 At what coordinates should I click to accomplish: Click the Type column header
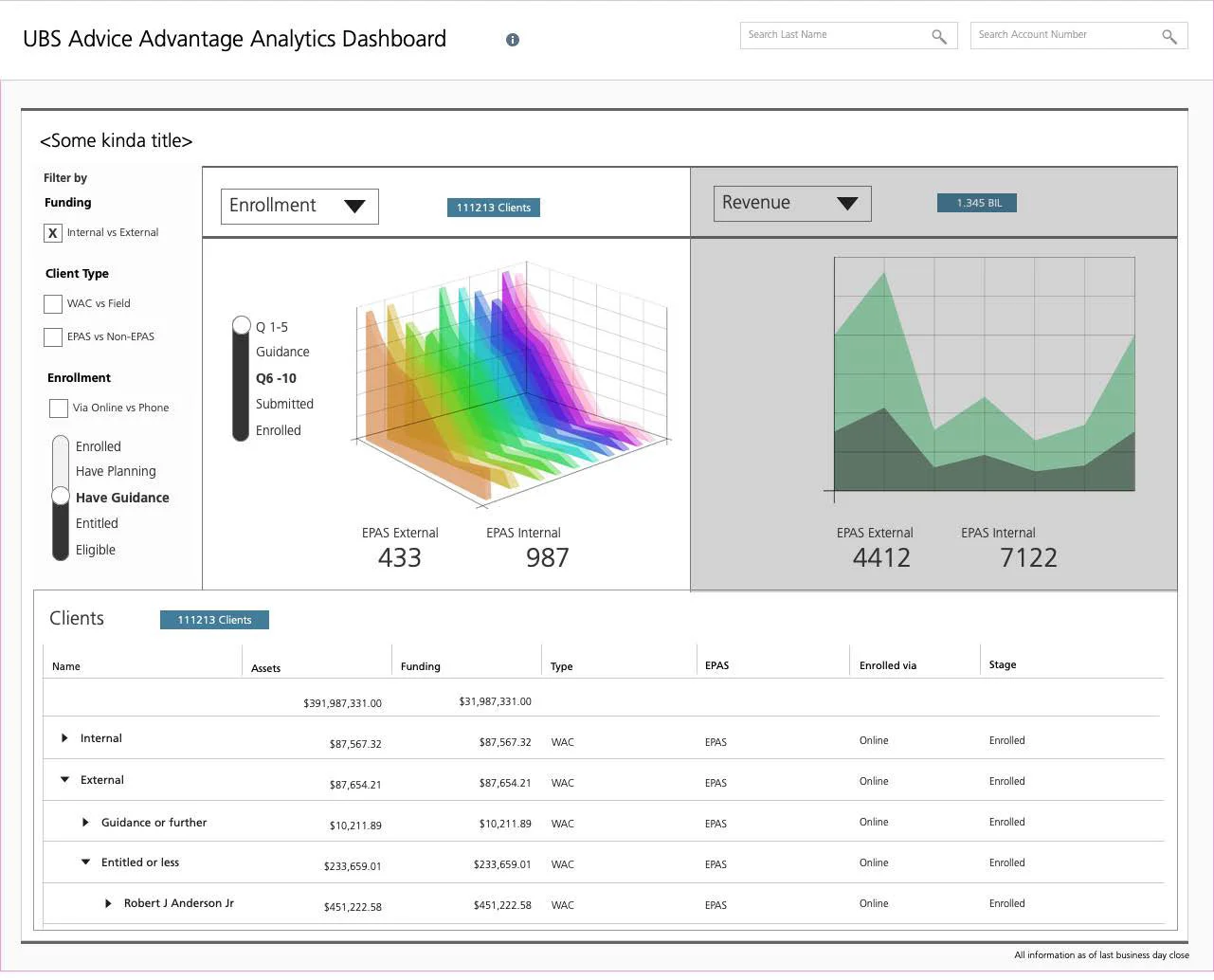562,666
